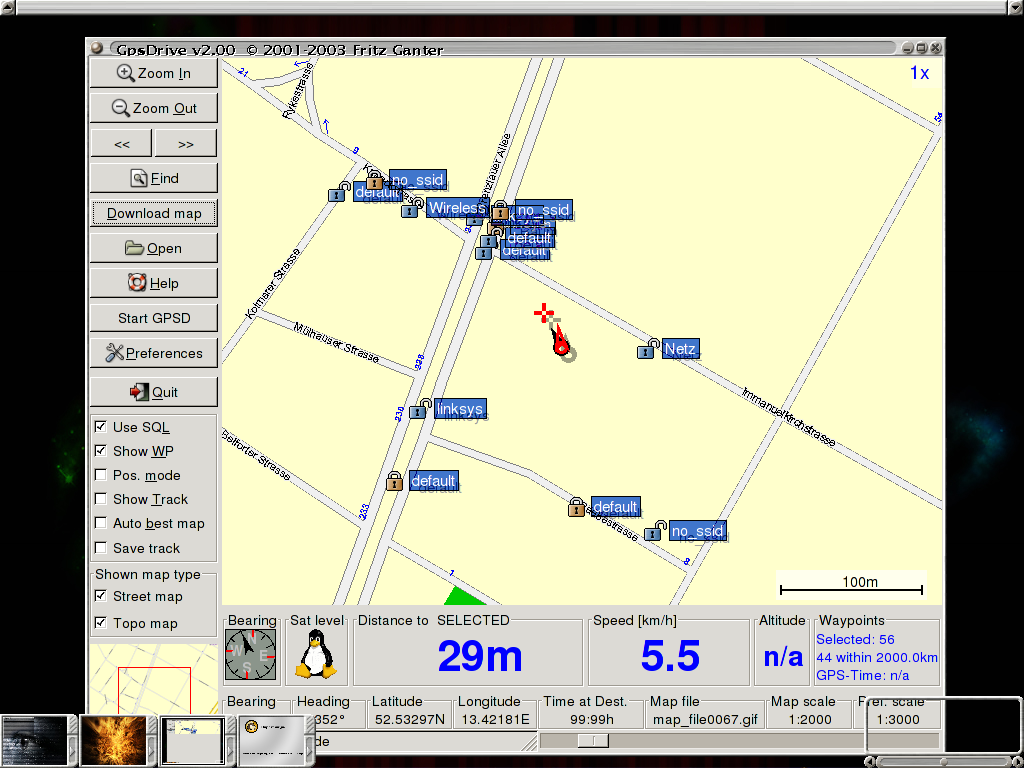Switch to the fiery orange desktop pager thumbnail
This screenshot has height=768, width=1024.
(114, 740)
